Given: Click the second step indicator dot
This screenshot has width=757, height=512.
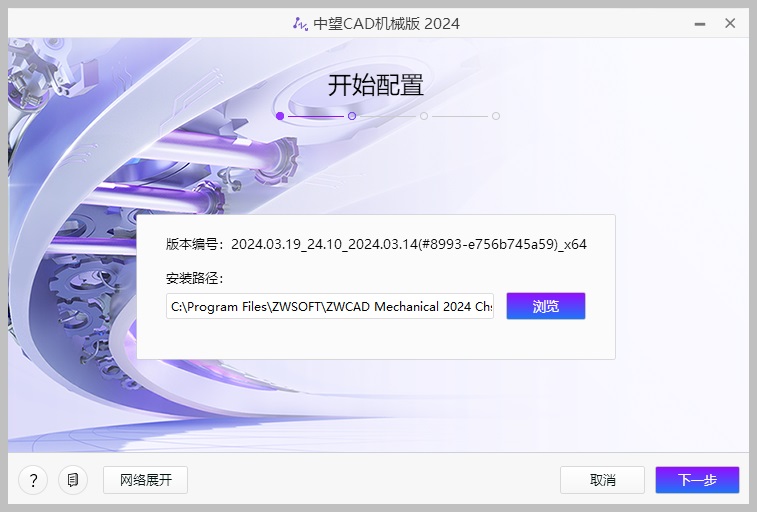Looking at the screenshot, I should pyautogui.click(x=352, y=116).
